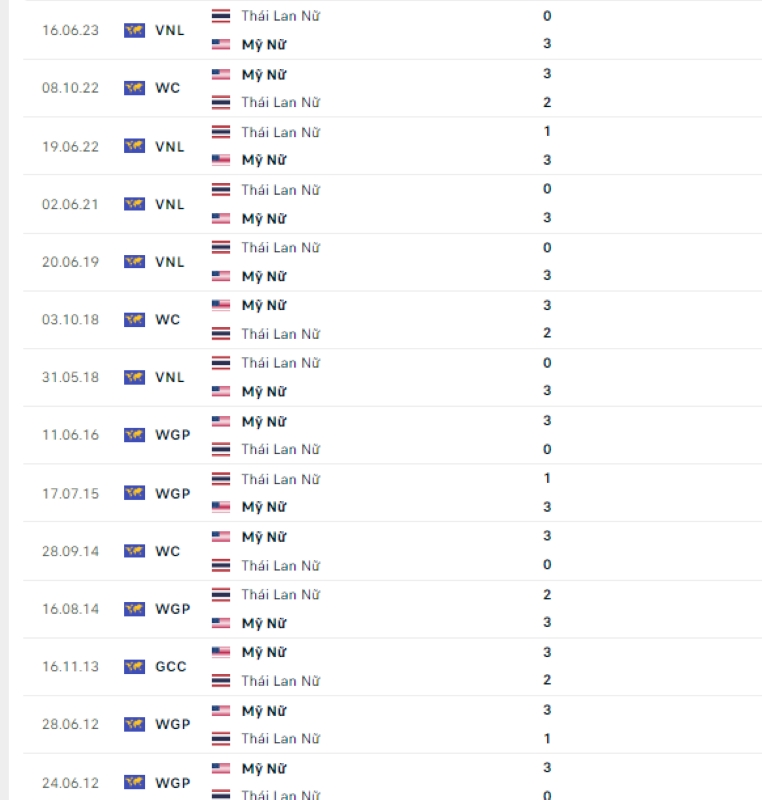Open match dated 24.06.12

click(393, 777)
